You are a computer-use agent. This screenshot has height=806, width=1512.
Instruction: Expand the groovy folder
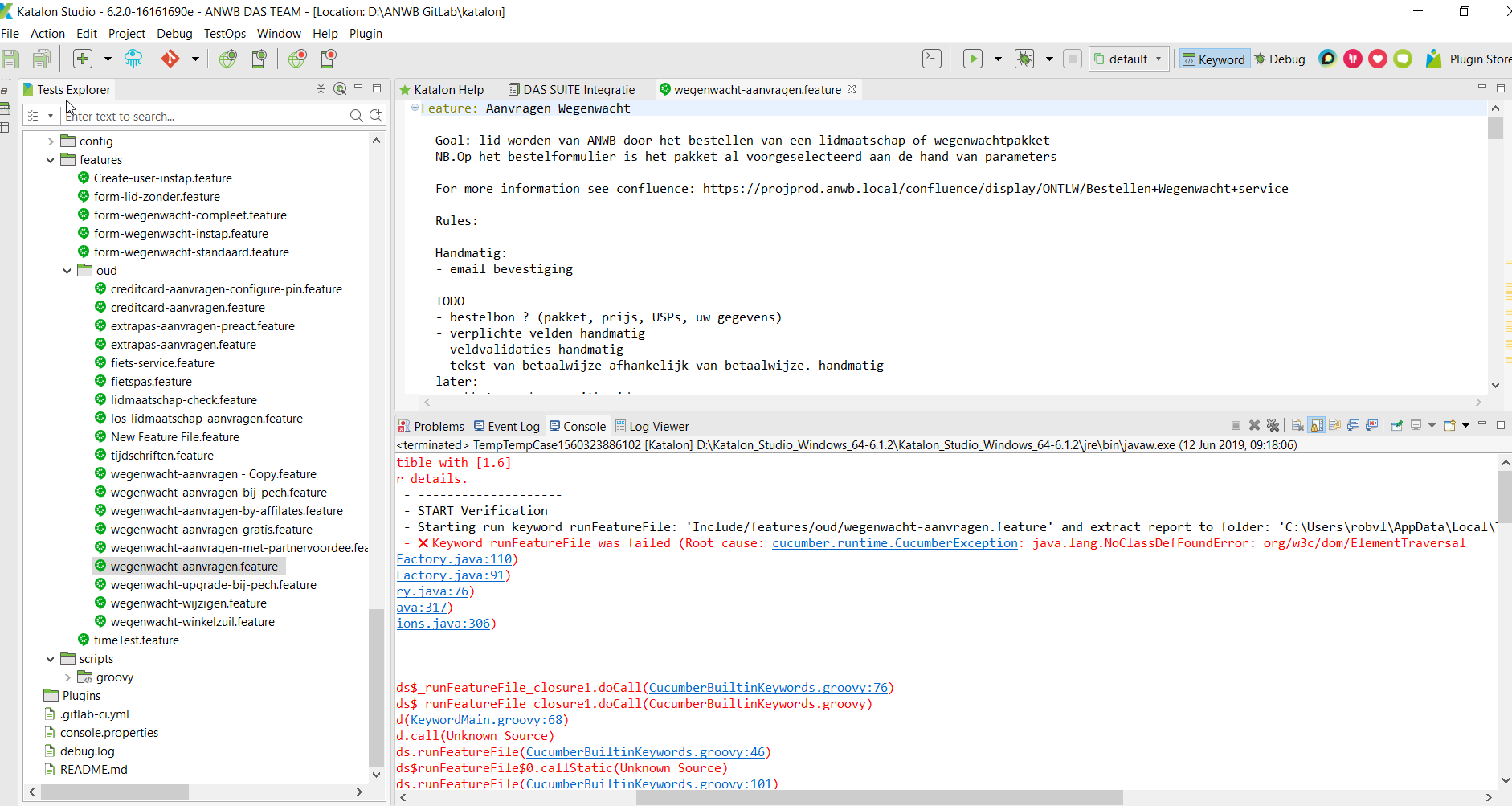click(x=67, y=677)
